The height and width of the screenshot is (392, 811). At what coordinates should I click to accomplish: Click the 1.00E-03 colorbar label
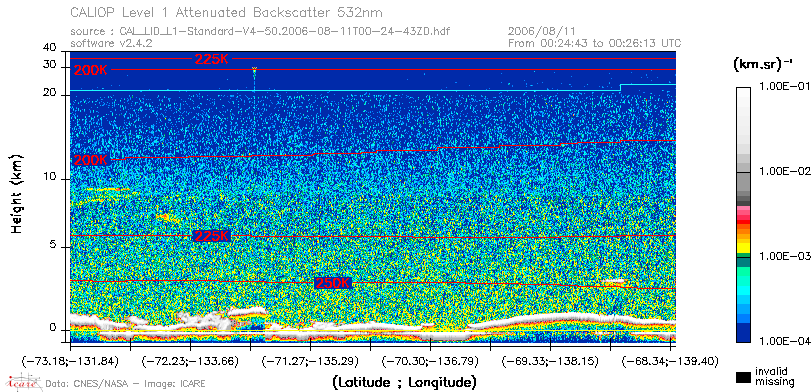[x=784, y=257]
